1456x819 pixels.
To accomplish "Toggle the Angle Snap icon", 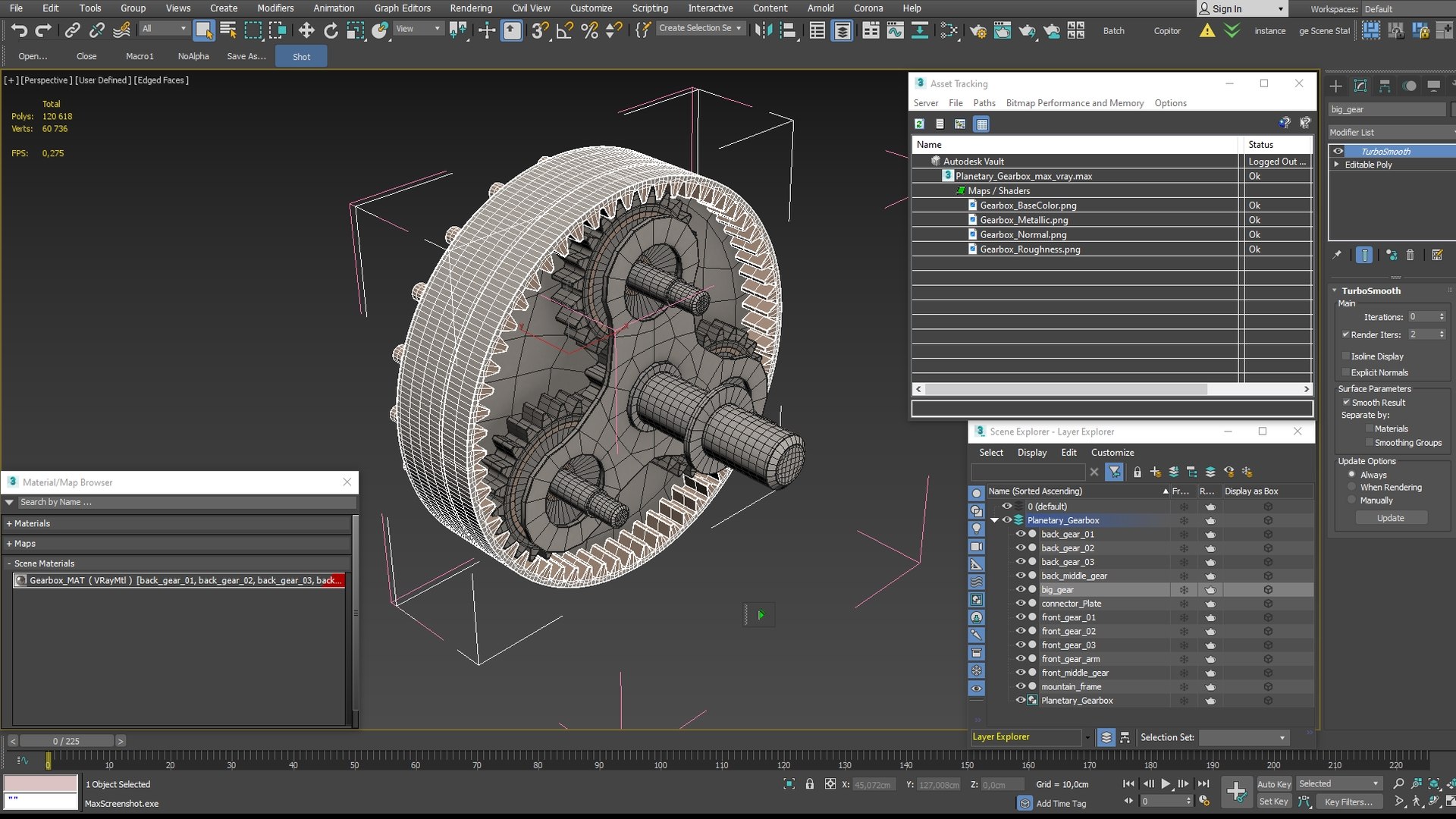I will [x=564, y=30].
